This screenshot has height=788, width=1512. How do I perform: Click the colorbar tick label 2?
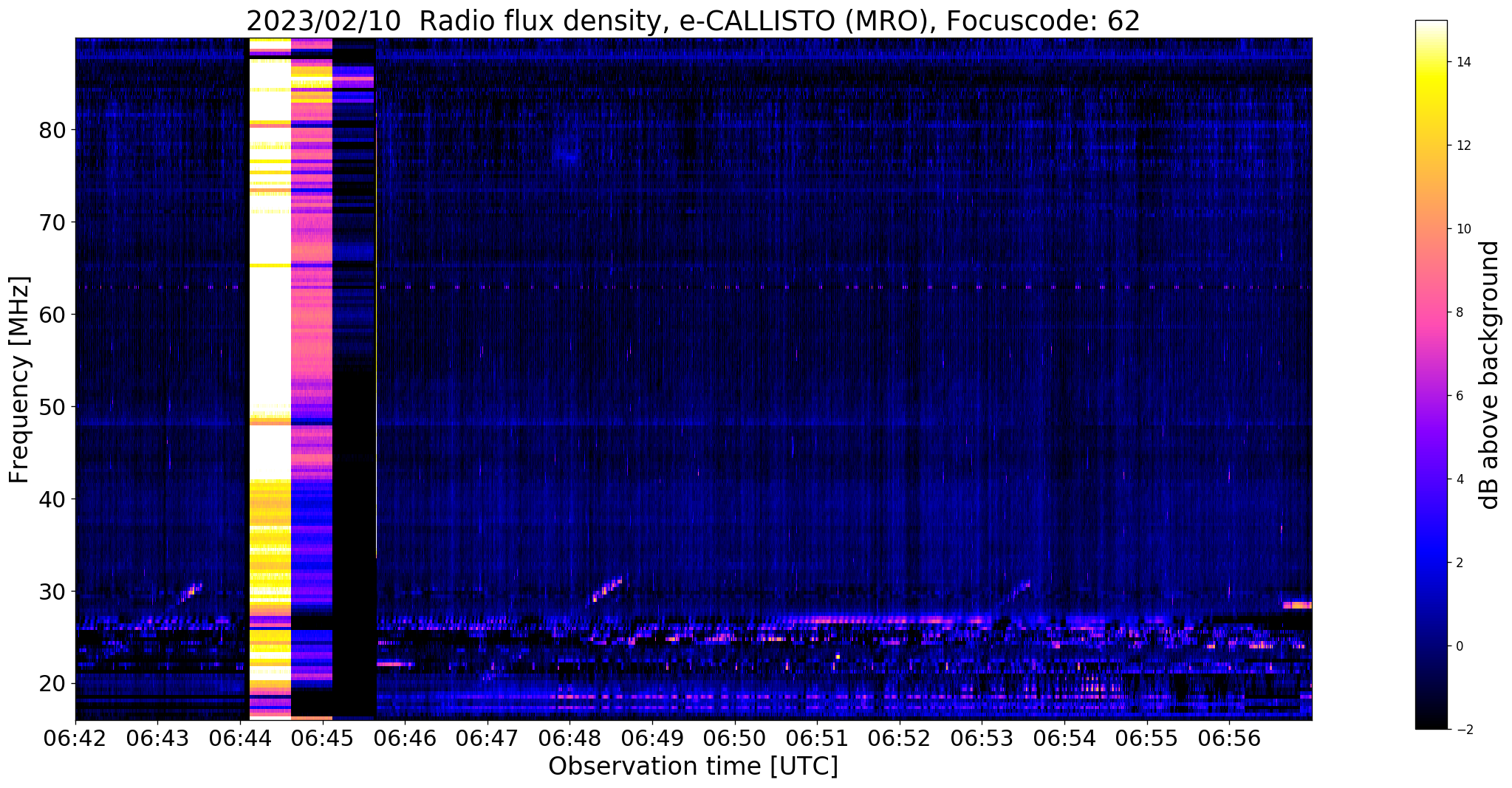[x=1458, y=563]
